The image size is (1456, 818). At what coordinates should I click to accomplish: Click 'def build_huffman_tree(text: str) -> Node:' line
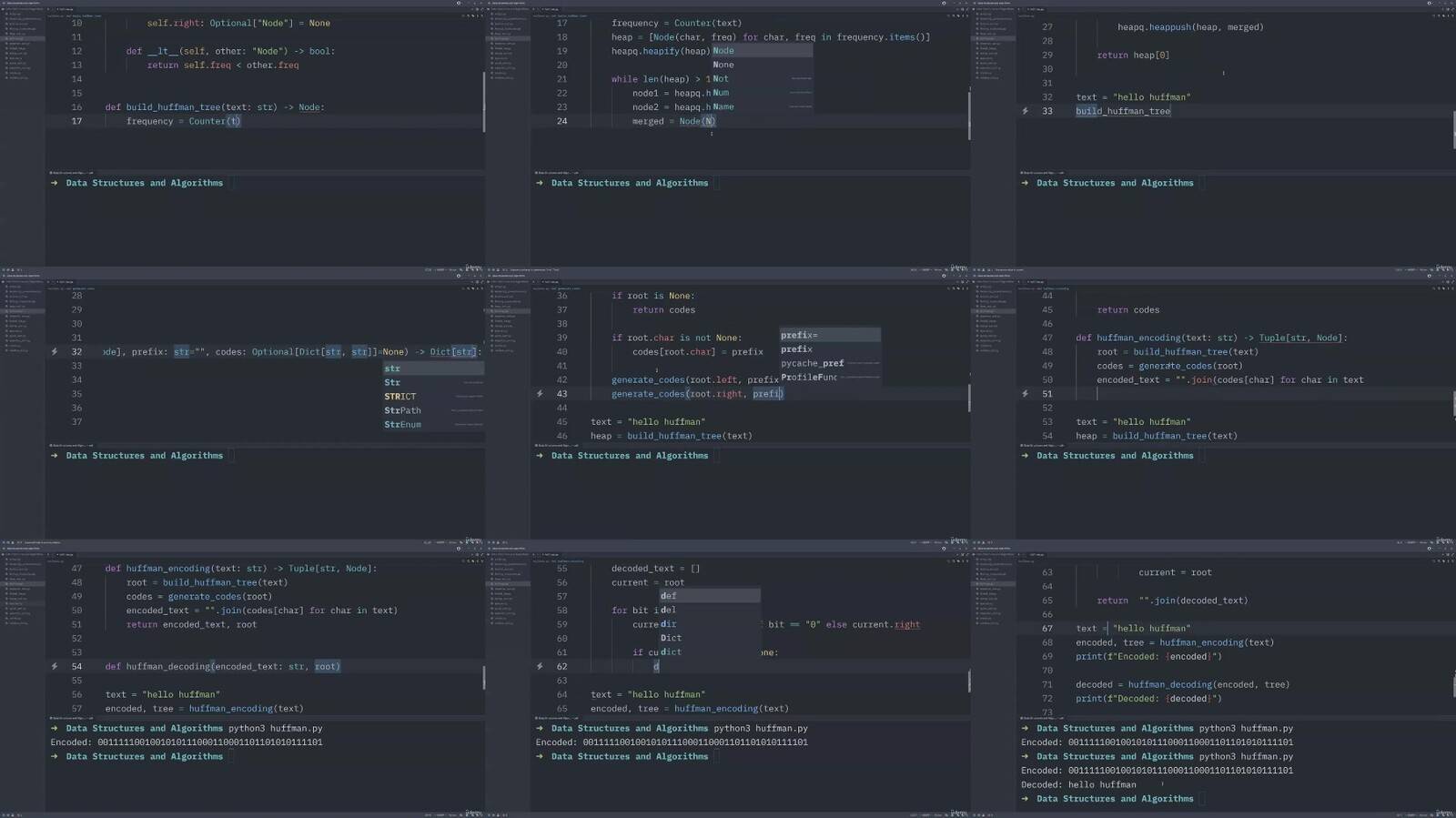(x=214, y=107)
